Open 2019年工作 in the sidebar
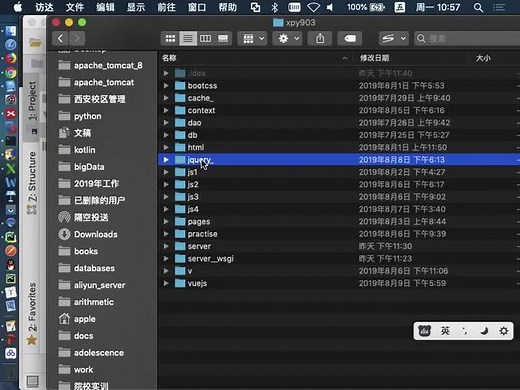The image size is (520, 390). tap(89, 183)
